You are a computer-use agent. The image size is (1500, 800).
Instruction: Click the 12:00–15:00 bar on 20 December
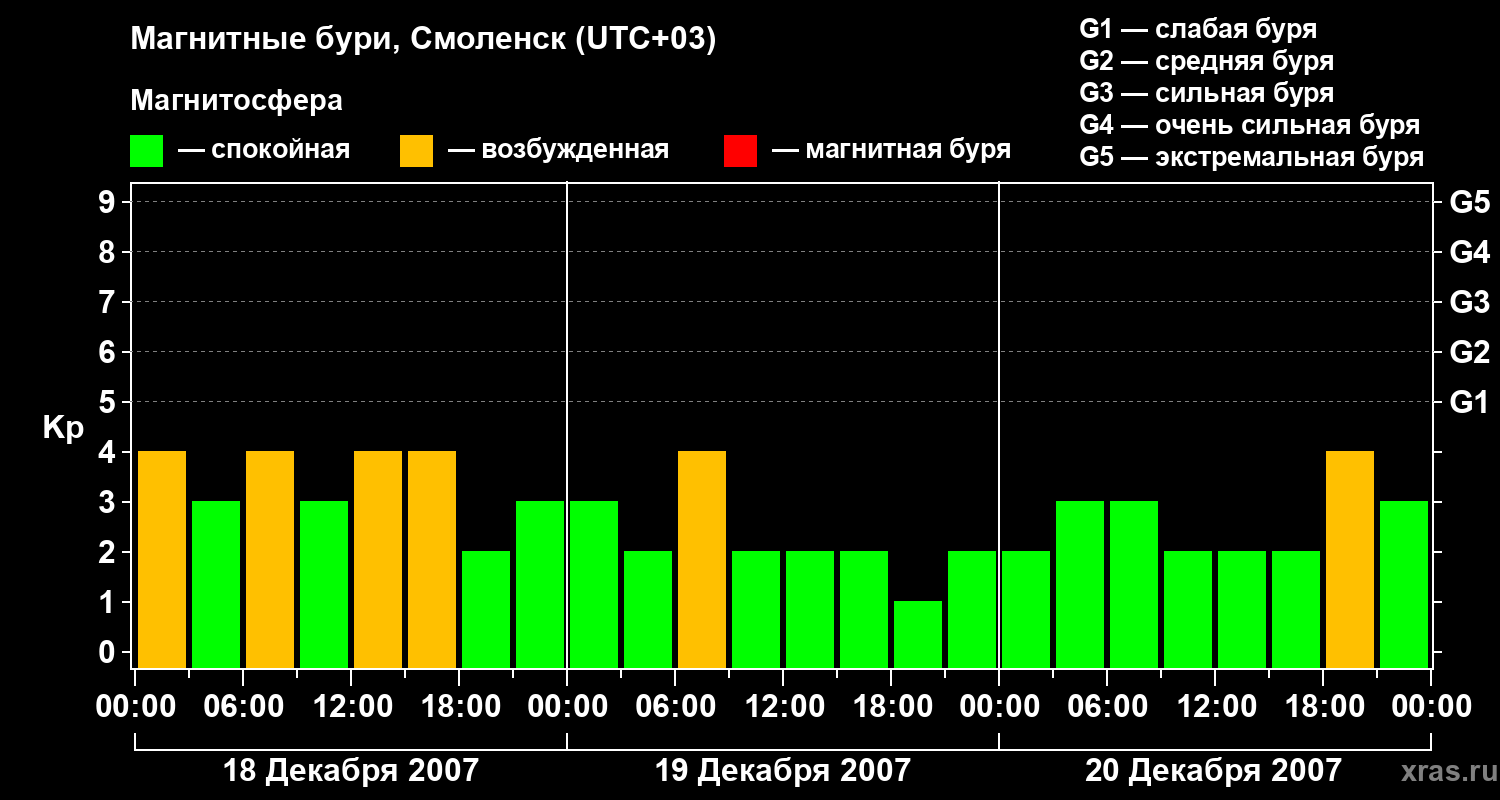(x=1242, y=609)
